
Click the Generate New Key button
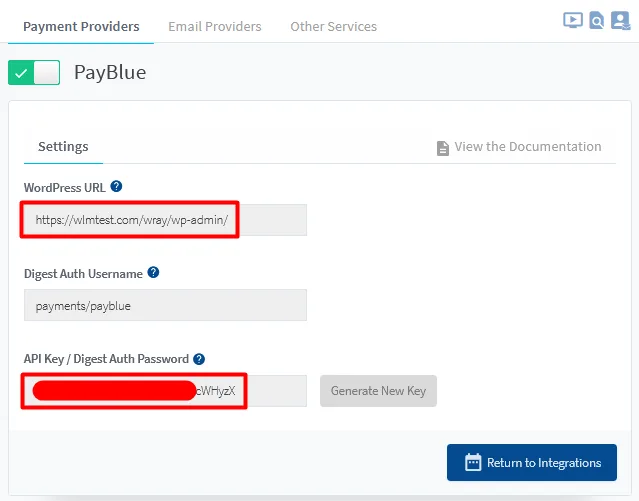coord(378,391)
